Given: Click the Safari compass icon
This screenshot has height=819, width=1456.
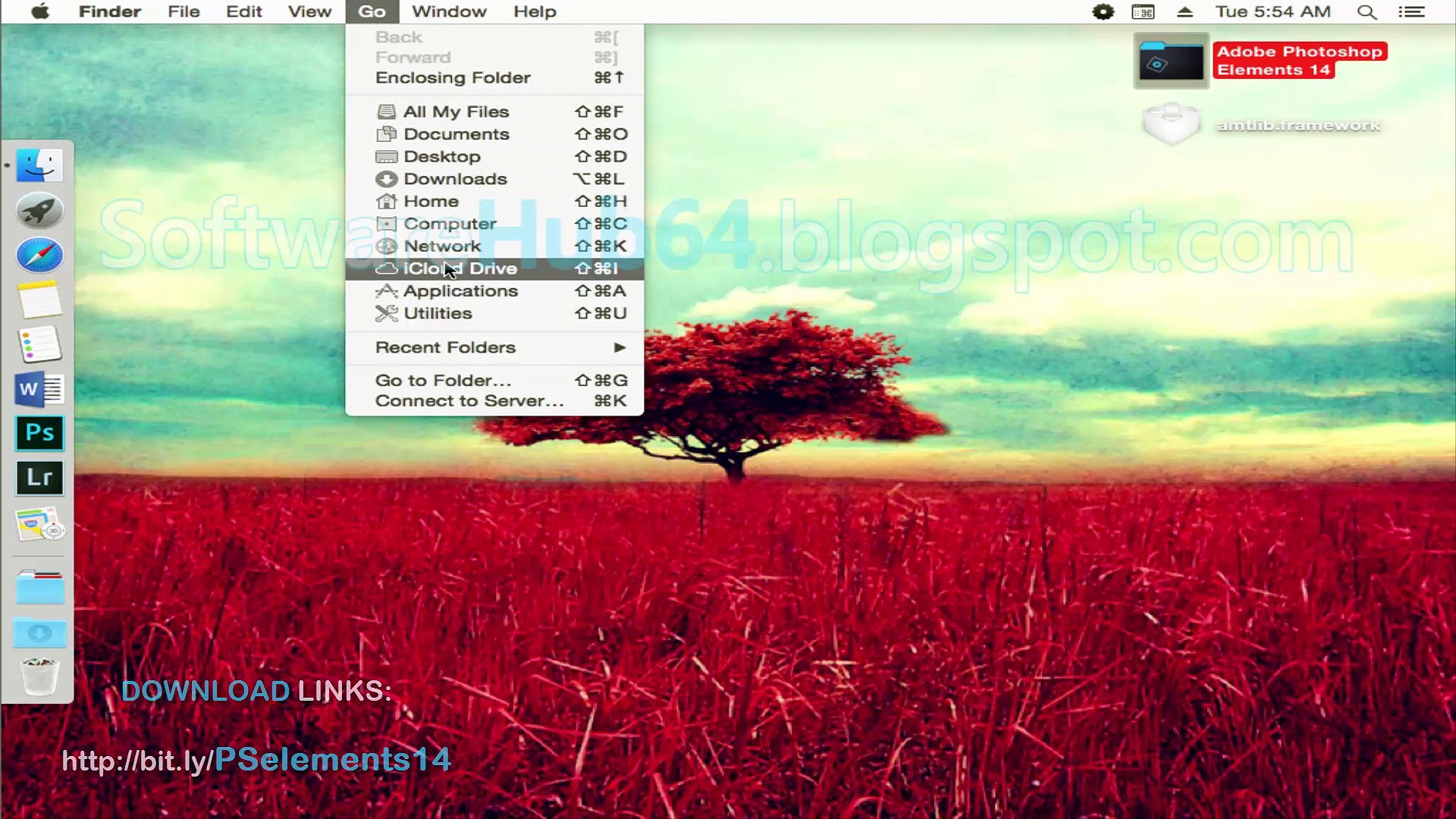Looking at the screenshot, I should pos(39,256).
